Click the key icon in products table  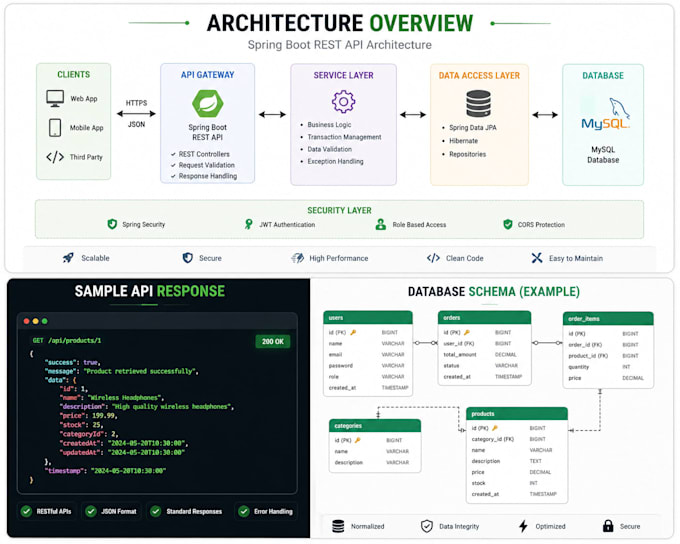494,428
